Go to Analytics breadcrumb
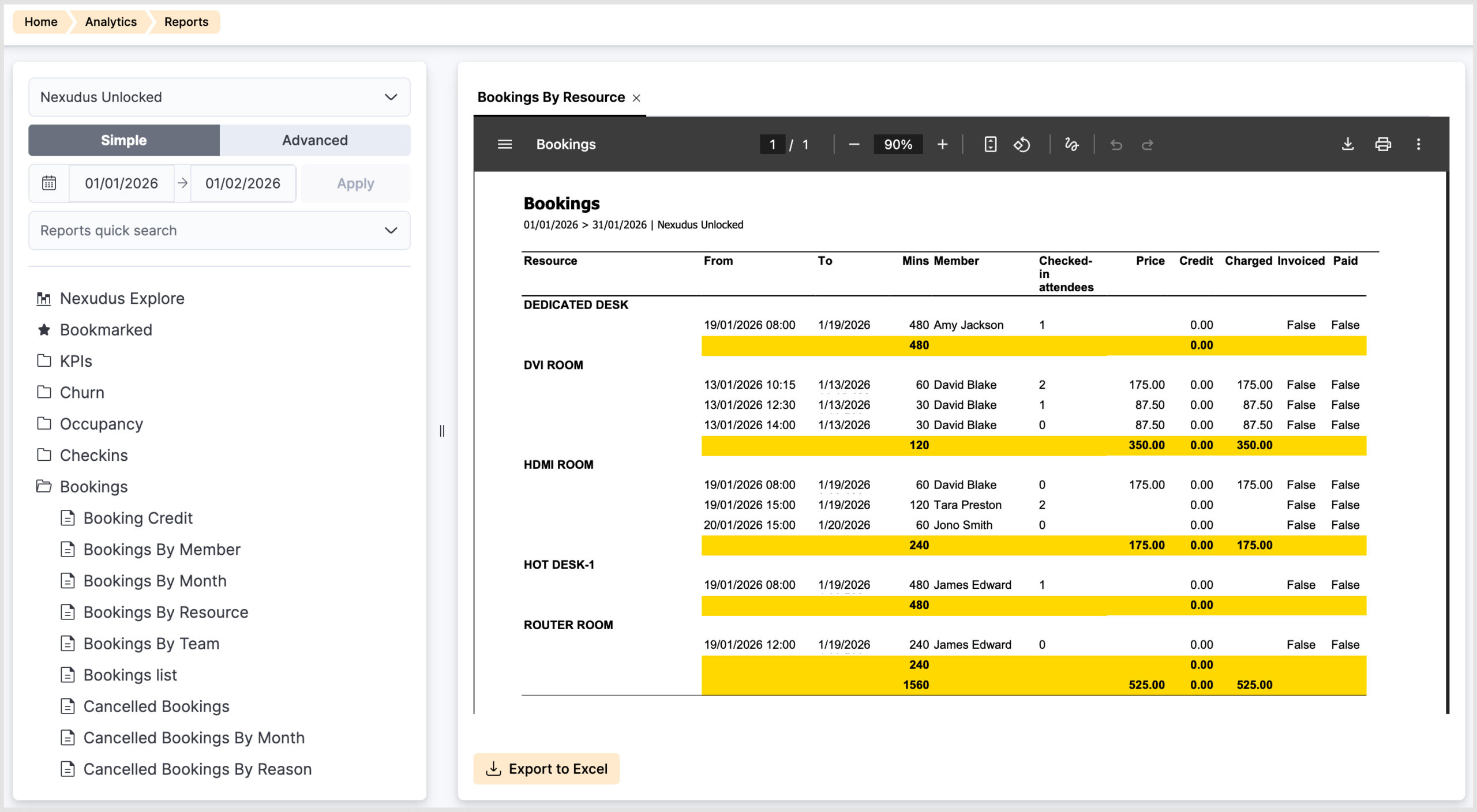The height and width of the screenshot is (812, 1477). (111, 21)
